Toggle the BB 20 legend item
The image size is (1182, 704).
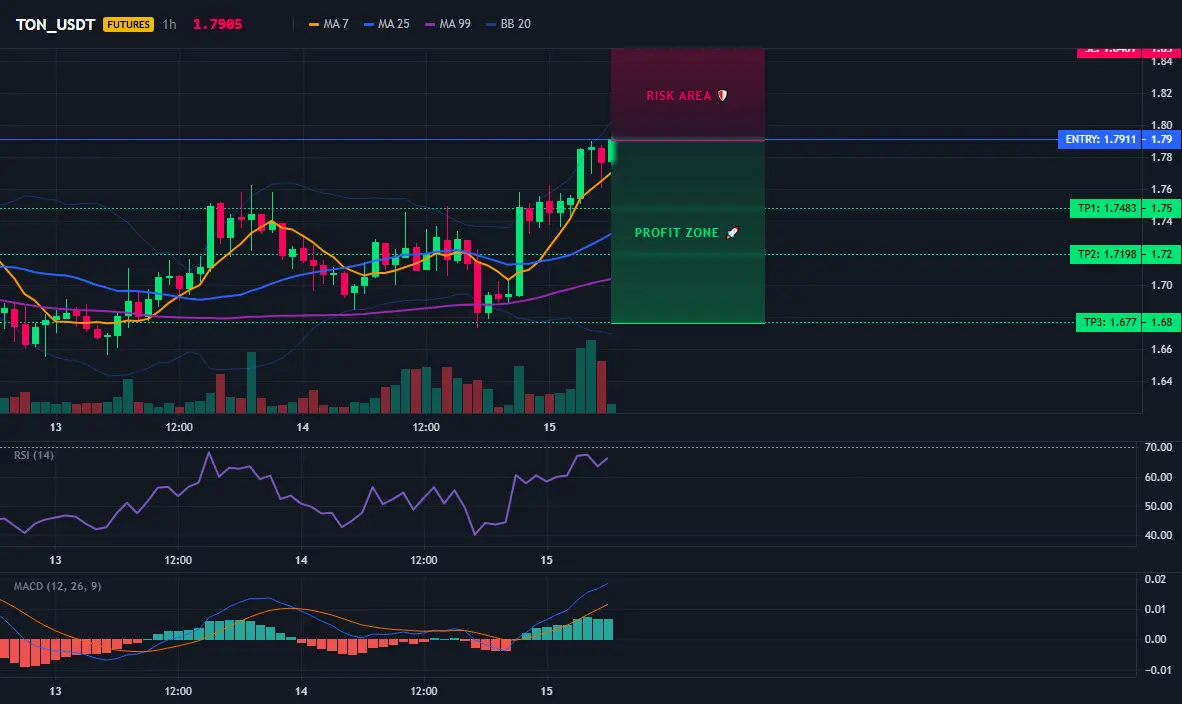point(509,24)
